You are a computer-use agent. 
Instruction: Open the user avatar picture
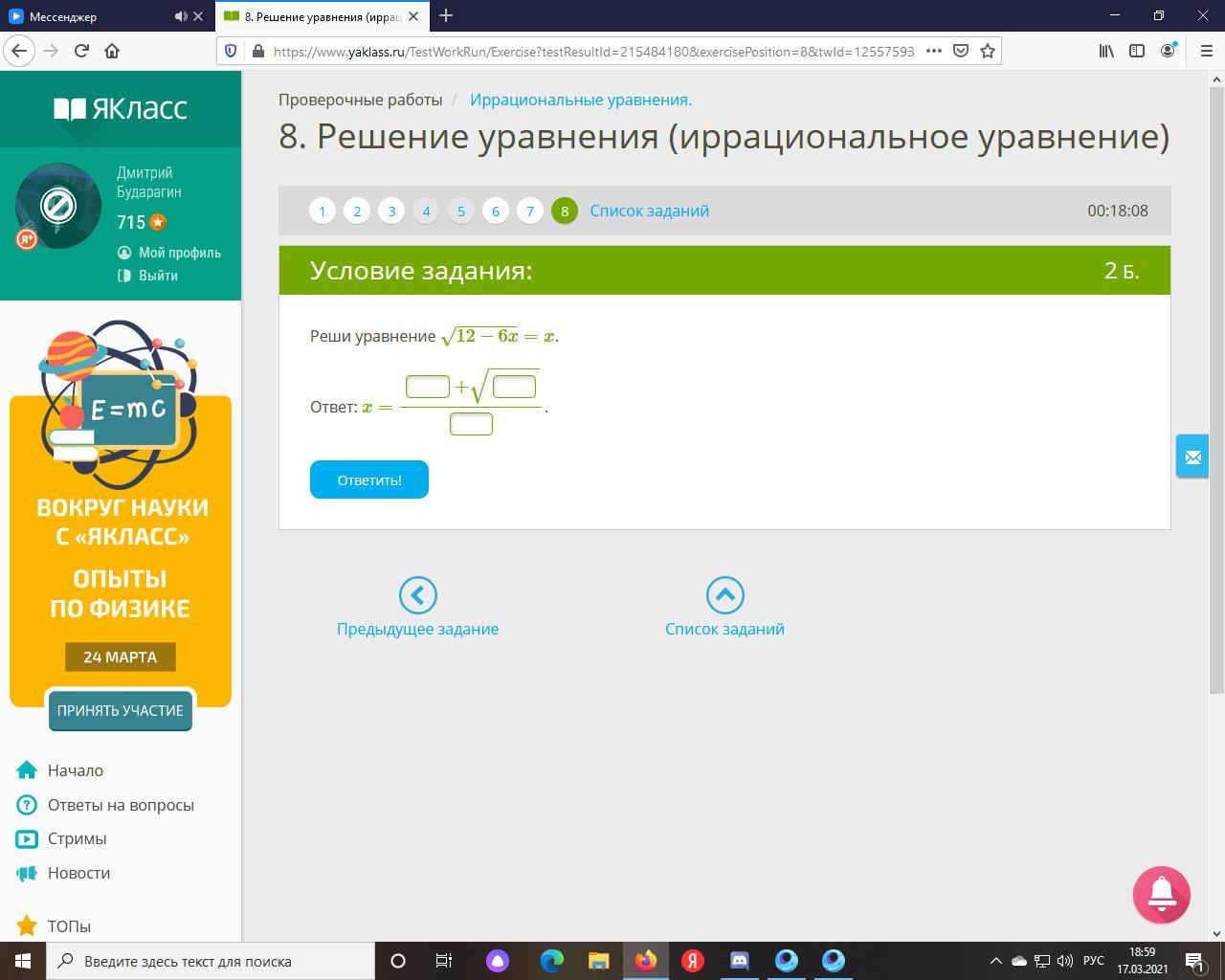tap(58, 206)
